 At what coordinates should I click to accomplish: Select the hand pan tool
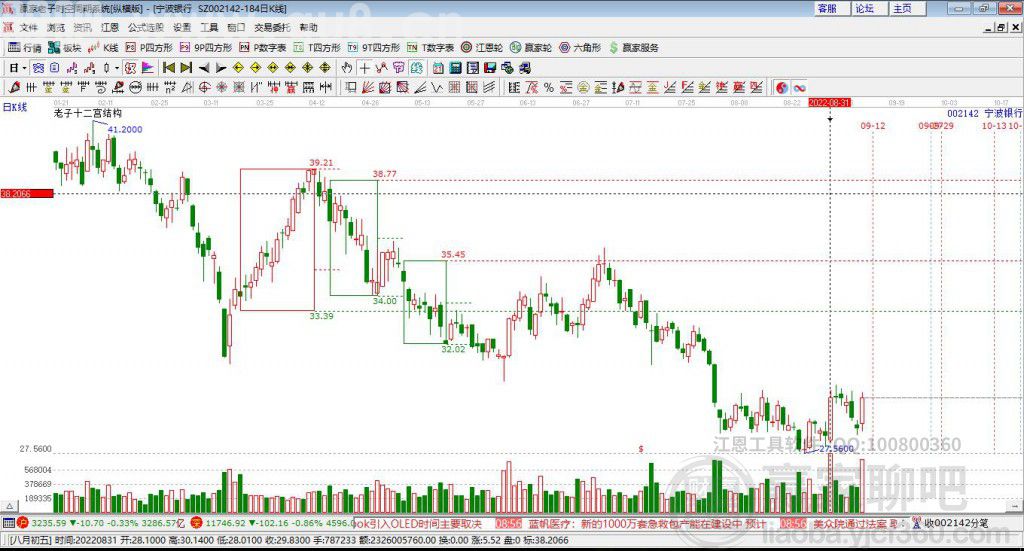(347, 68)
